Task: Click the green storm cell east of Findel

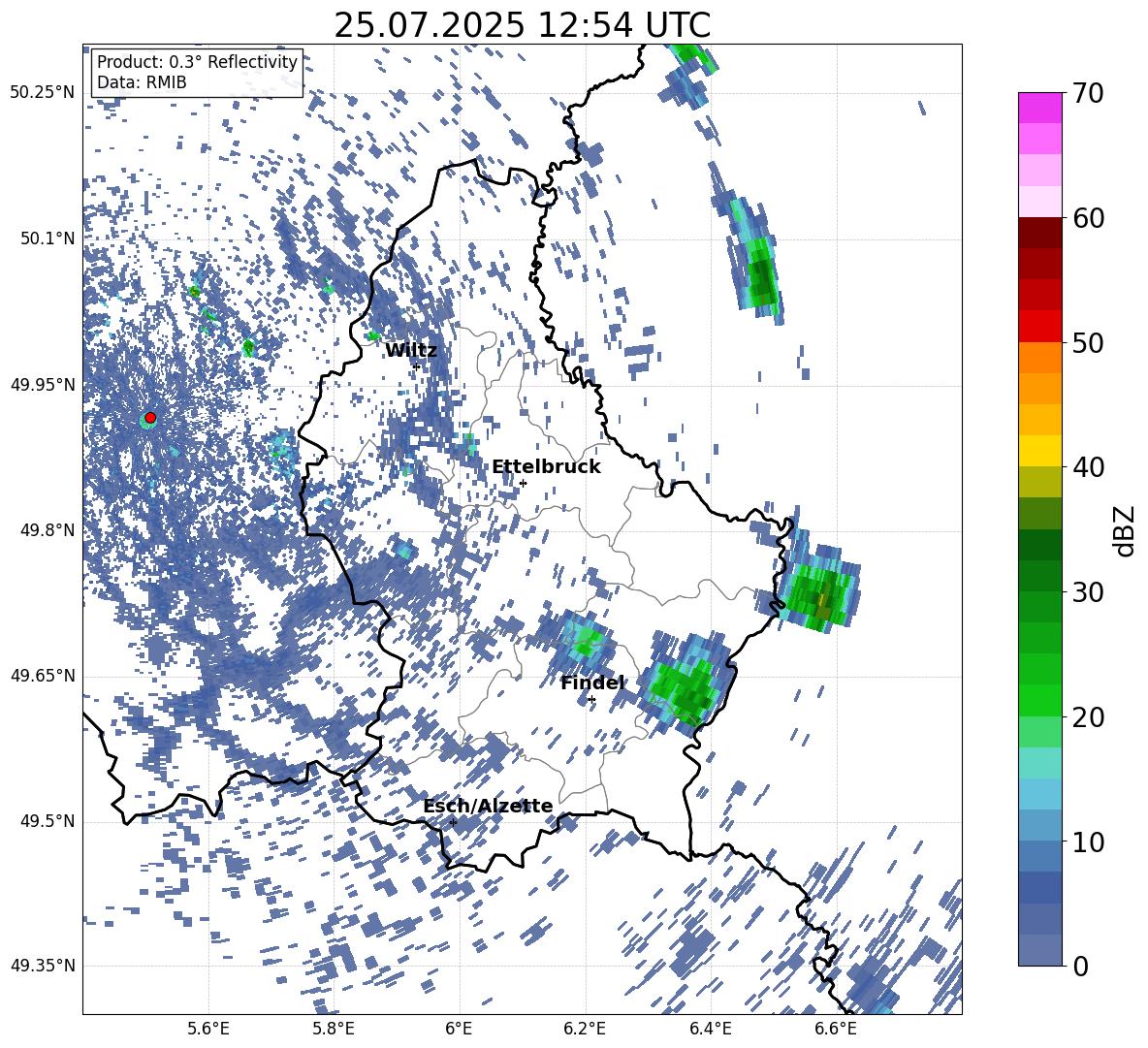Action: point(686,684)
